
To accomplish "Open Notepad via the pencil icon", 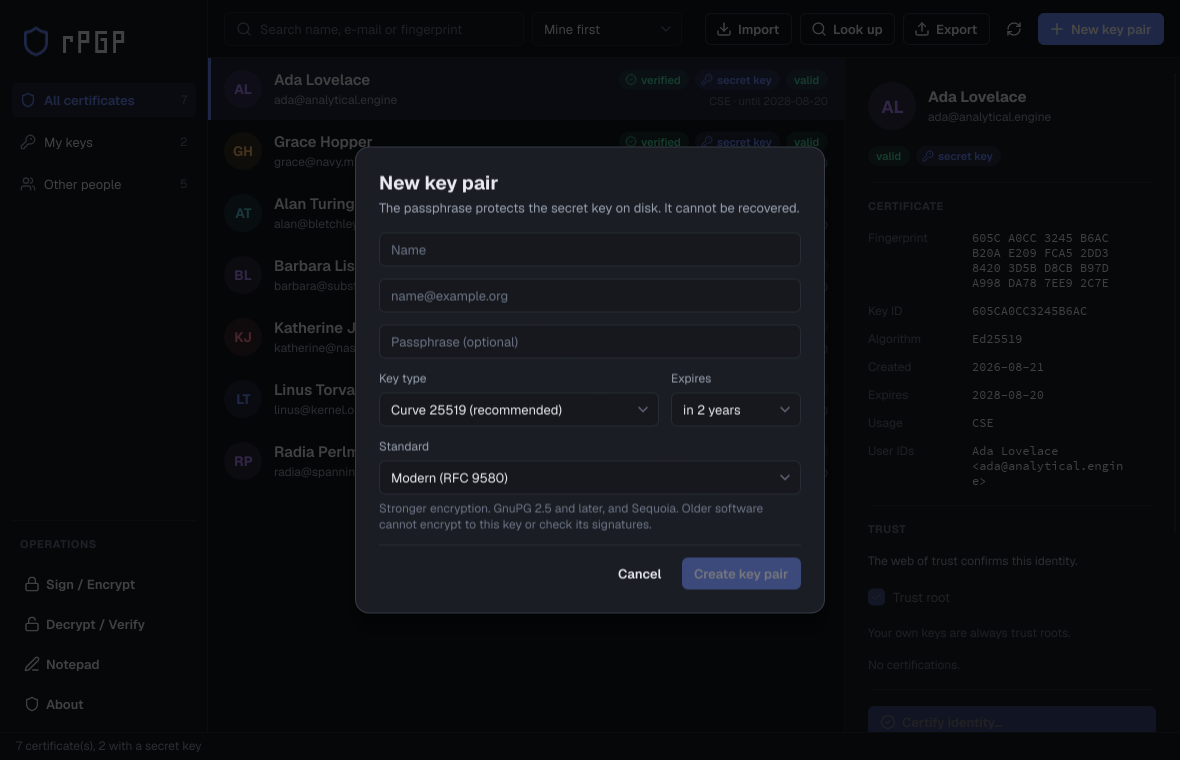I will tap(32, 664).
